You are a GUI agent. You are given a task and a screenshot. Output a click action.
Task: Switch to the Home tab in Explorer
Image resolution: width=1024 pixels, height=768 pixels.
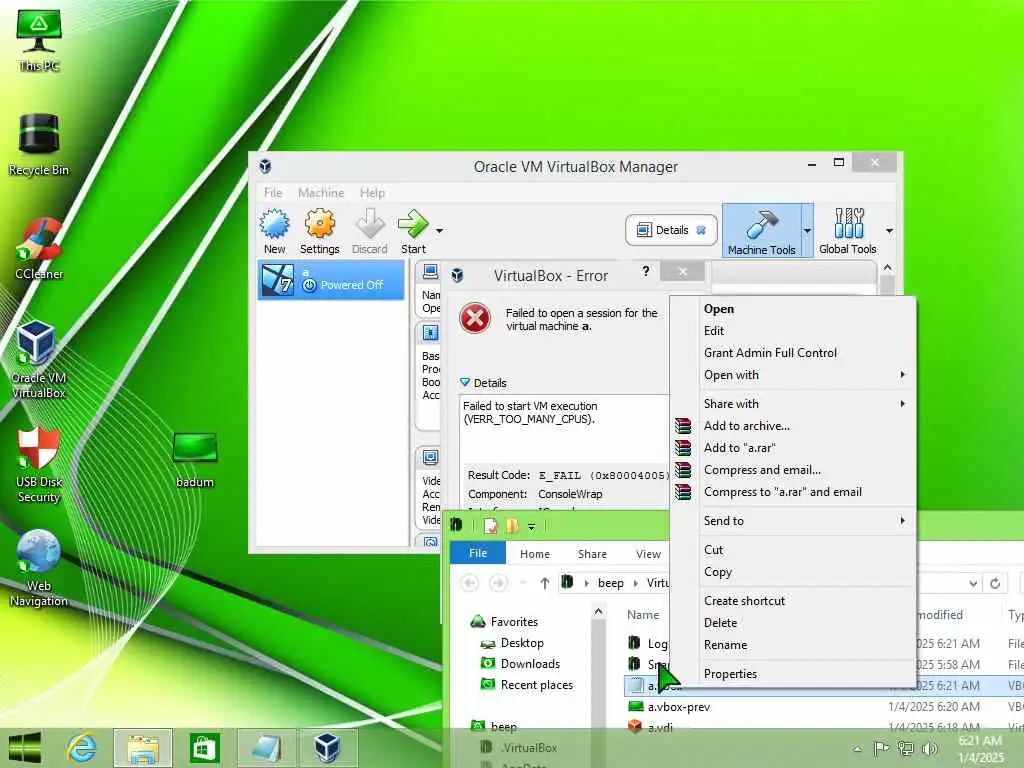point(535,554)
